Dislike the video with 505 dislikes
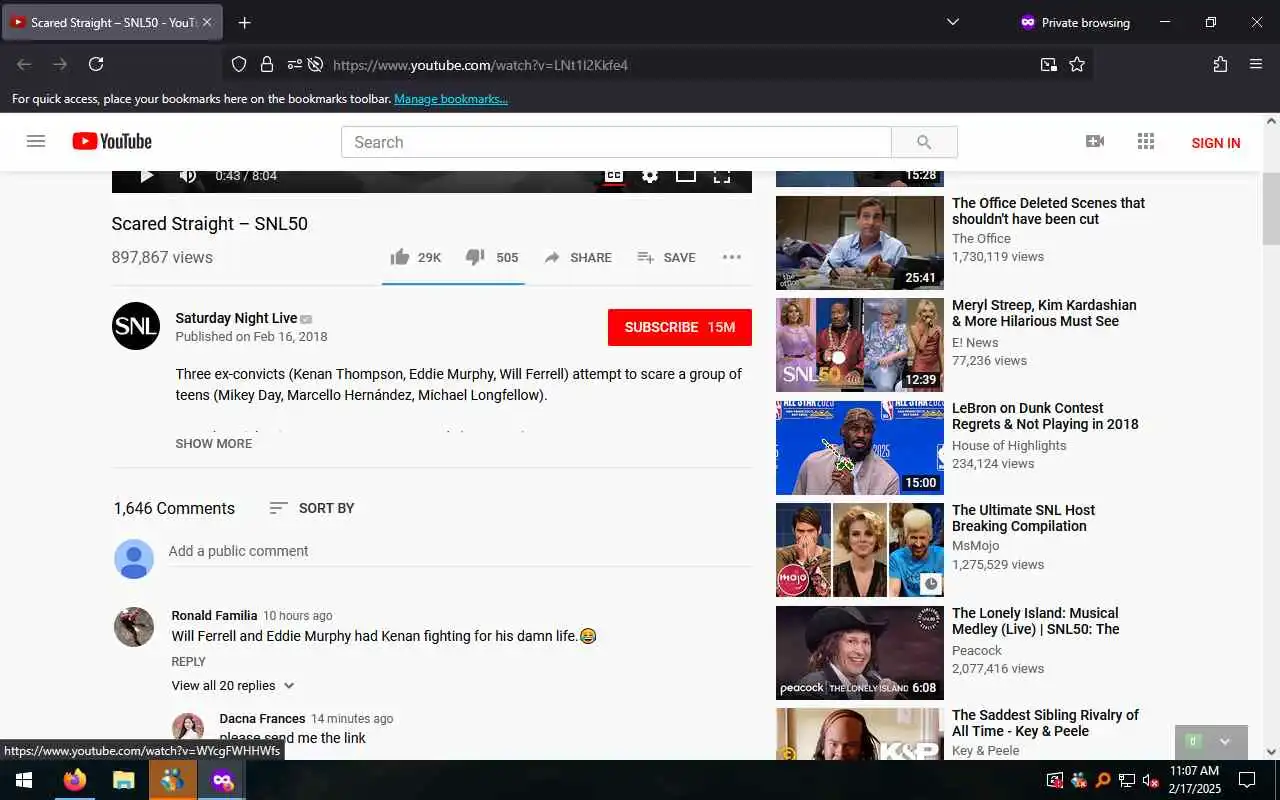The width and height of the screenshot is (1280, 800). tap(492, 257)
